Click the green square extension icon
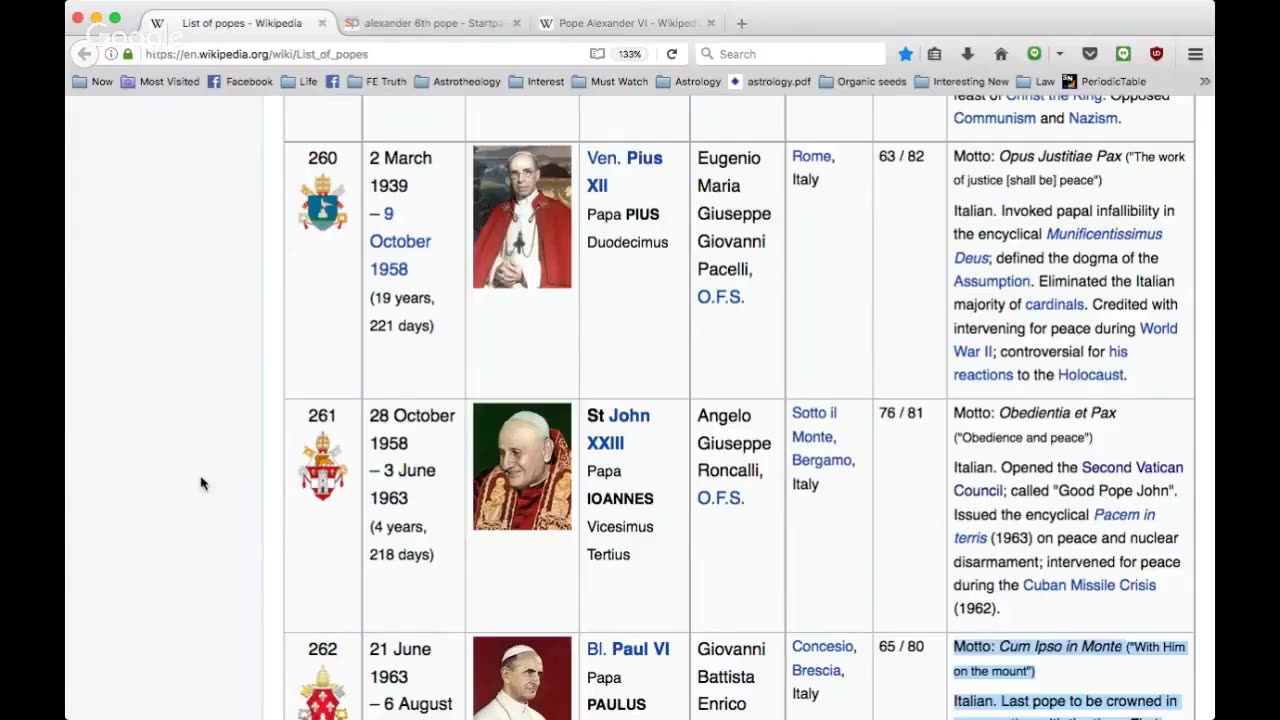Screen dimensions: 1280x720 click(x=1123, y=54)
